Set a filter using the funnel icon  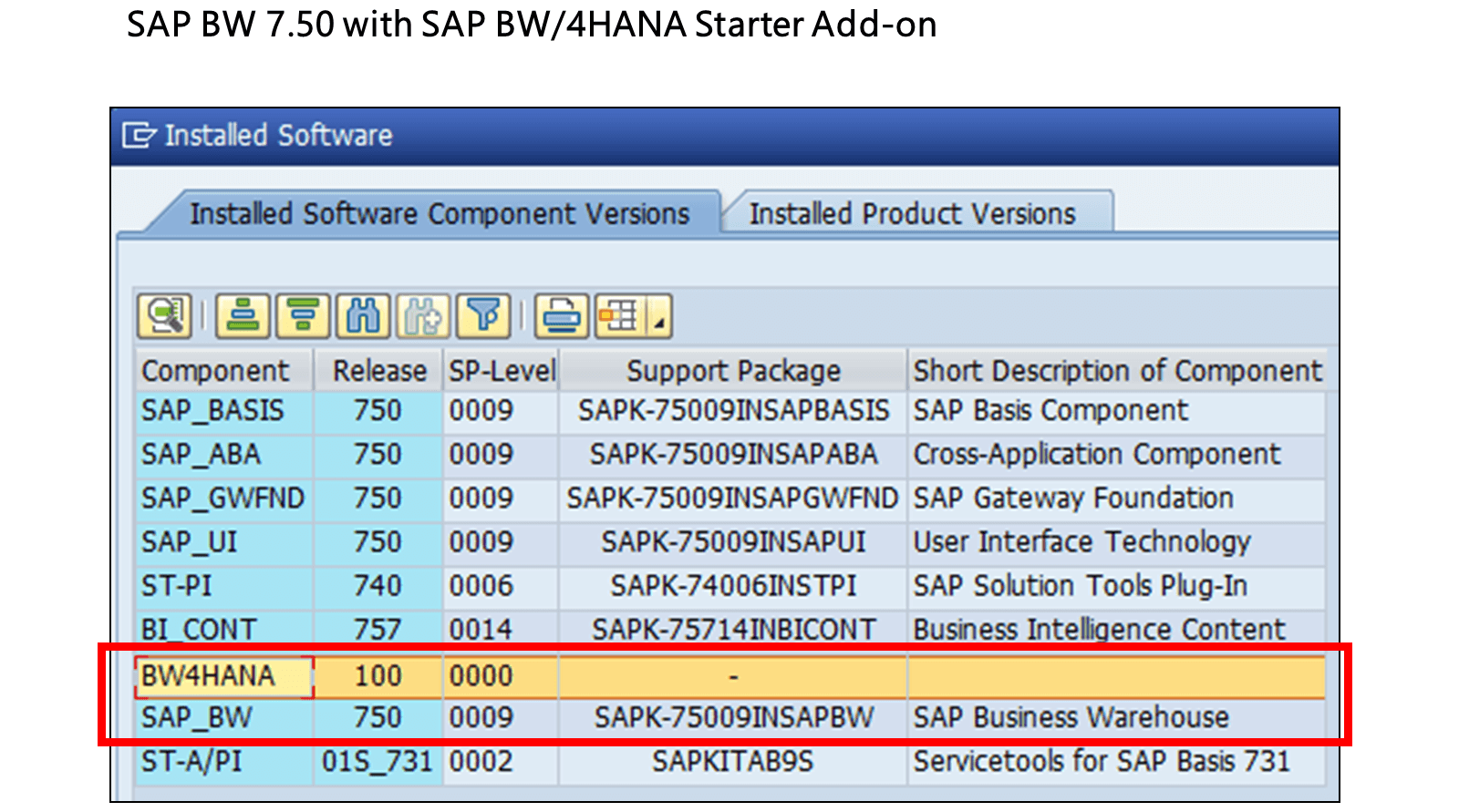pos(483,316)
